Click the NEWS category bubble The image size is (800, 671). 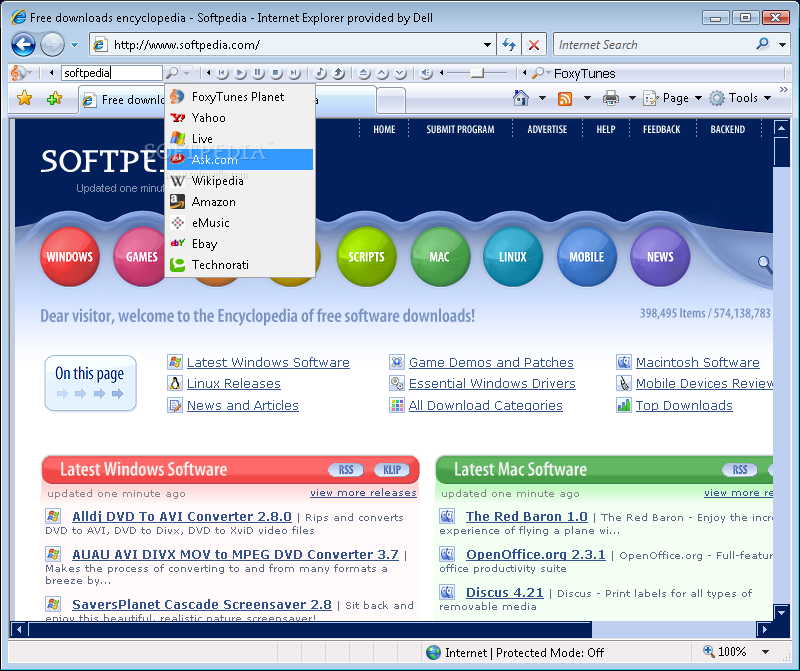(660, 256)
